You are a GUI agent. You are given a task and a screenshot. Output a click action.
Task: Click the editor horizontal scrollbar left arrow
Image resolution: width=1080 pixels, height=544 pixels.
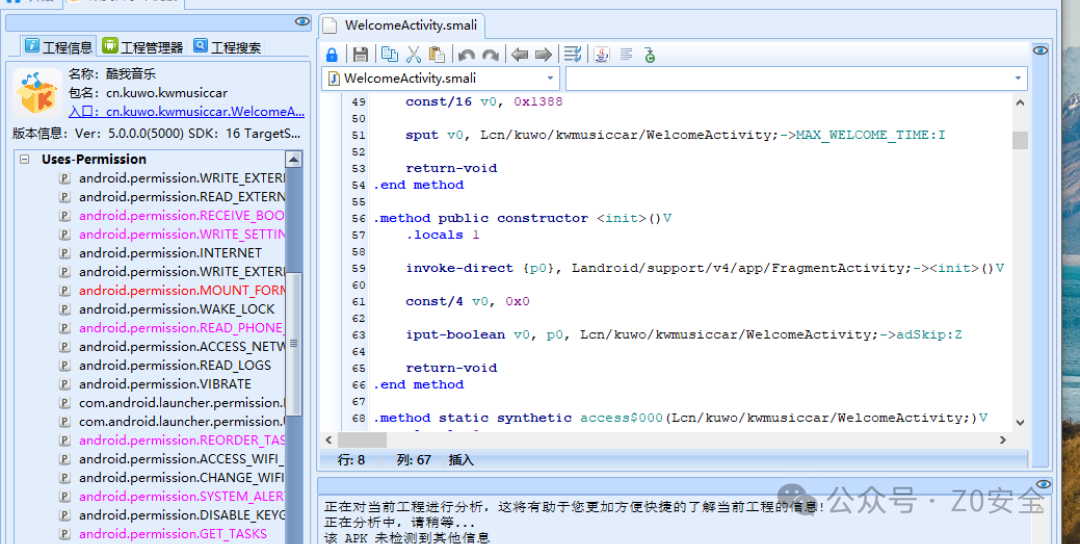pyautogui.click(x=329, y=439)
